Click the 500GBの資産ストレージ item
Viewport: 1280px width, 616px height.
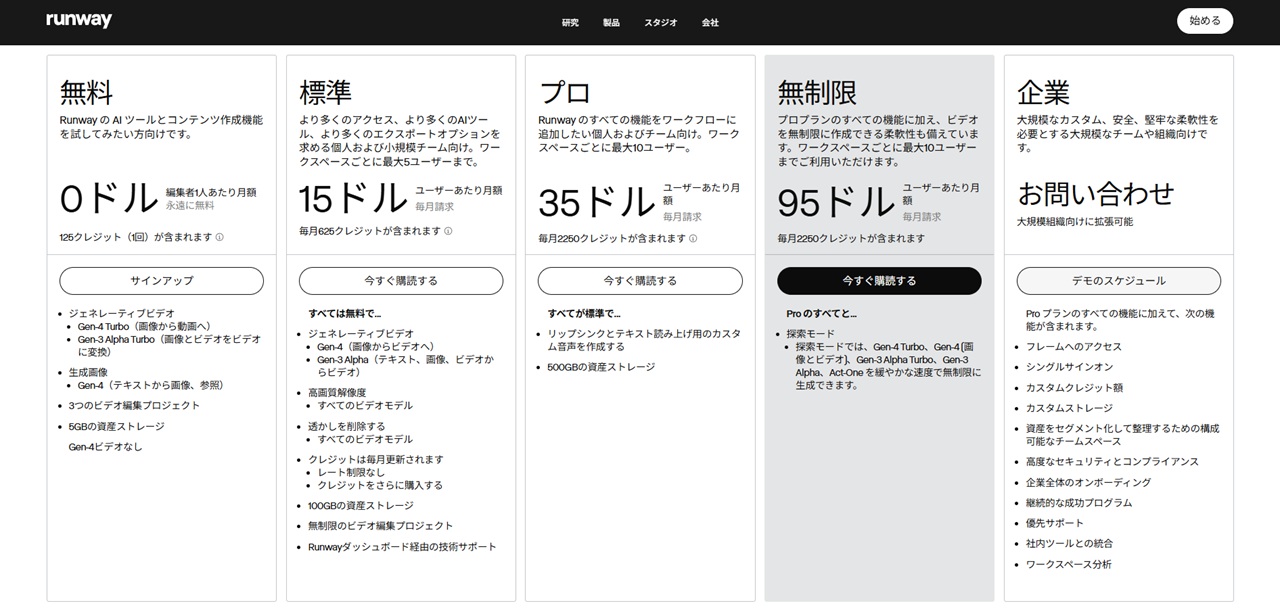pos(601,367)
